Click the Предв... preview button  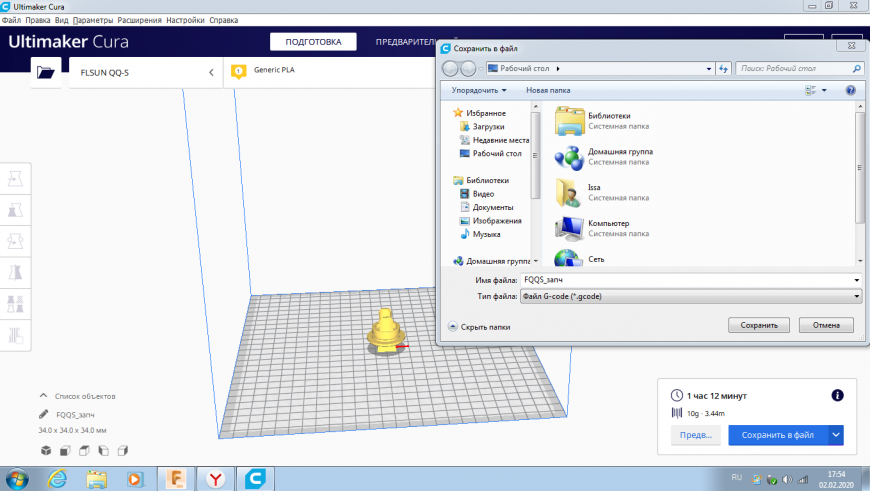(x=696, y=435)
